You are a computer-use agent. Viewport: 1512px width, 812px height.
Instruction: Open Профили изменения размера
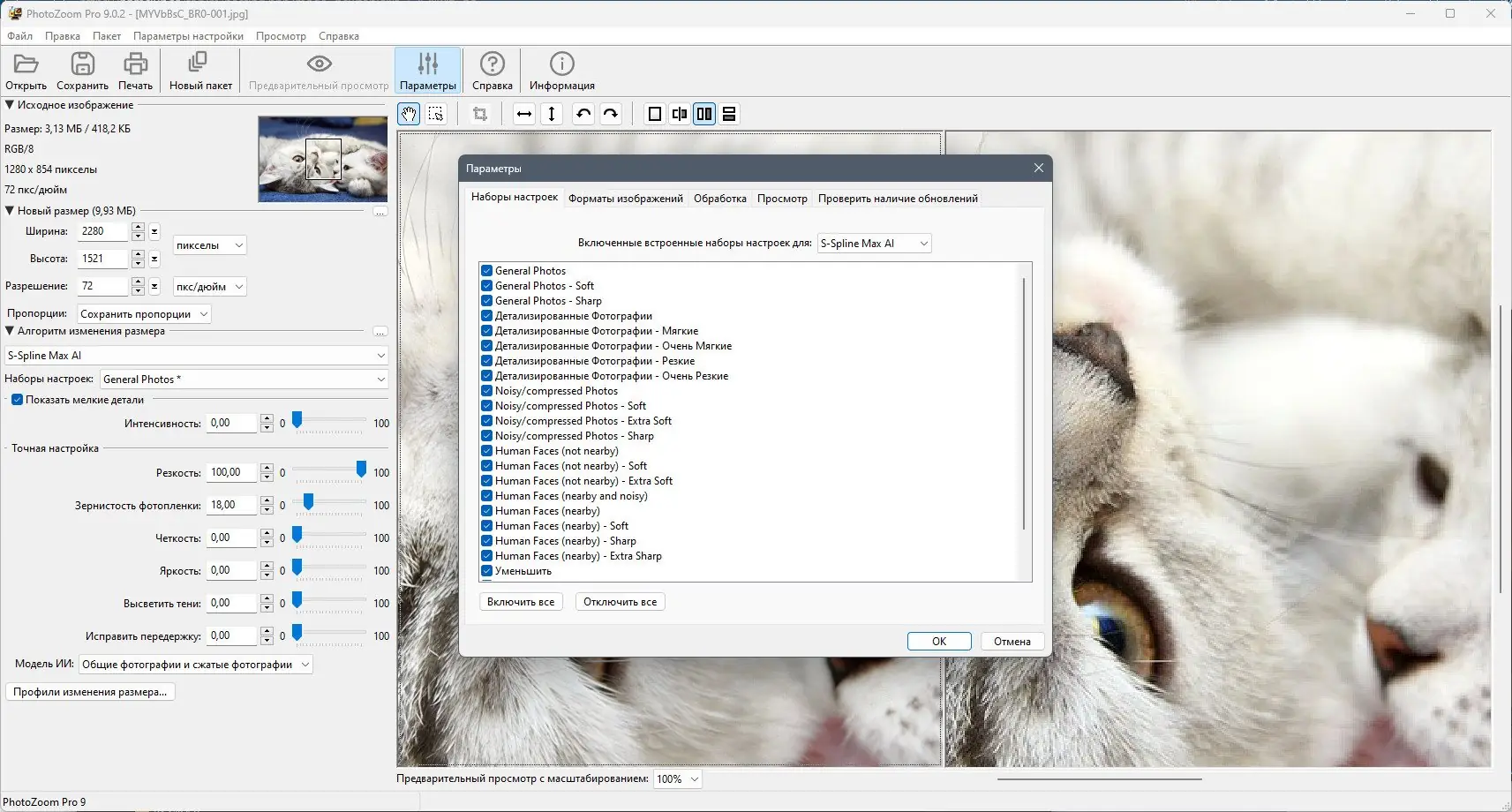coord(90,692)
